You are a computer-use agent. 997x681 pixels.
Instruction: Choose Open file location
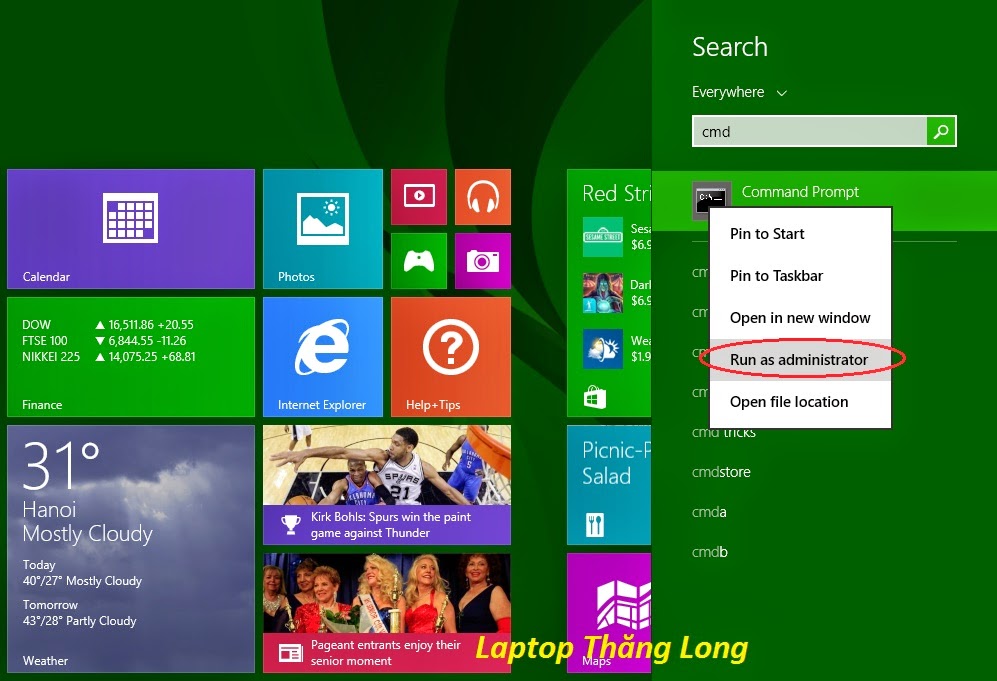coord(801,402)
